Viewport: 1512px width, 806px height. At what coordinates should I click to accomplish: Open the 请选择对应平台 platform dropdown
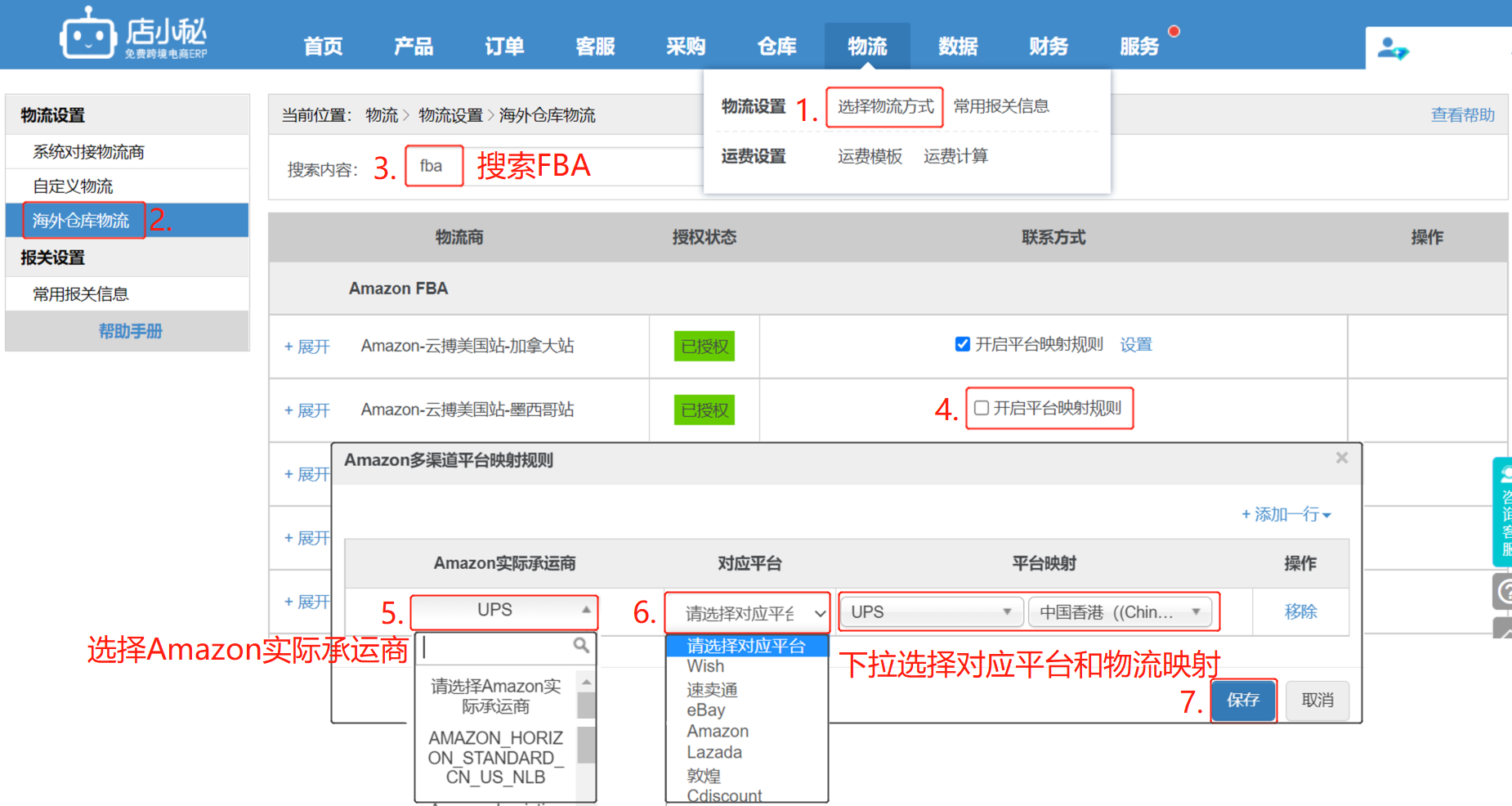748,612
